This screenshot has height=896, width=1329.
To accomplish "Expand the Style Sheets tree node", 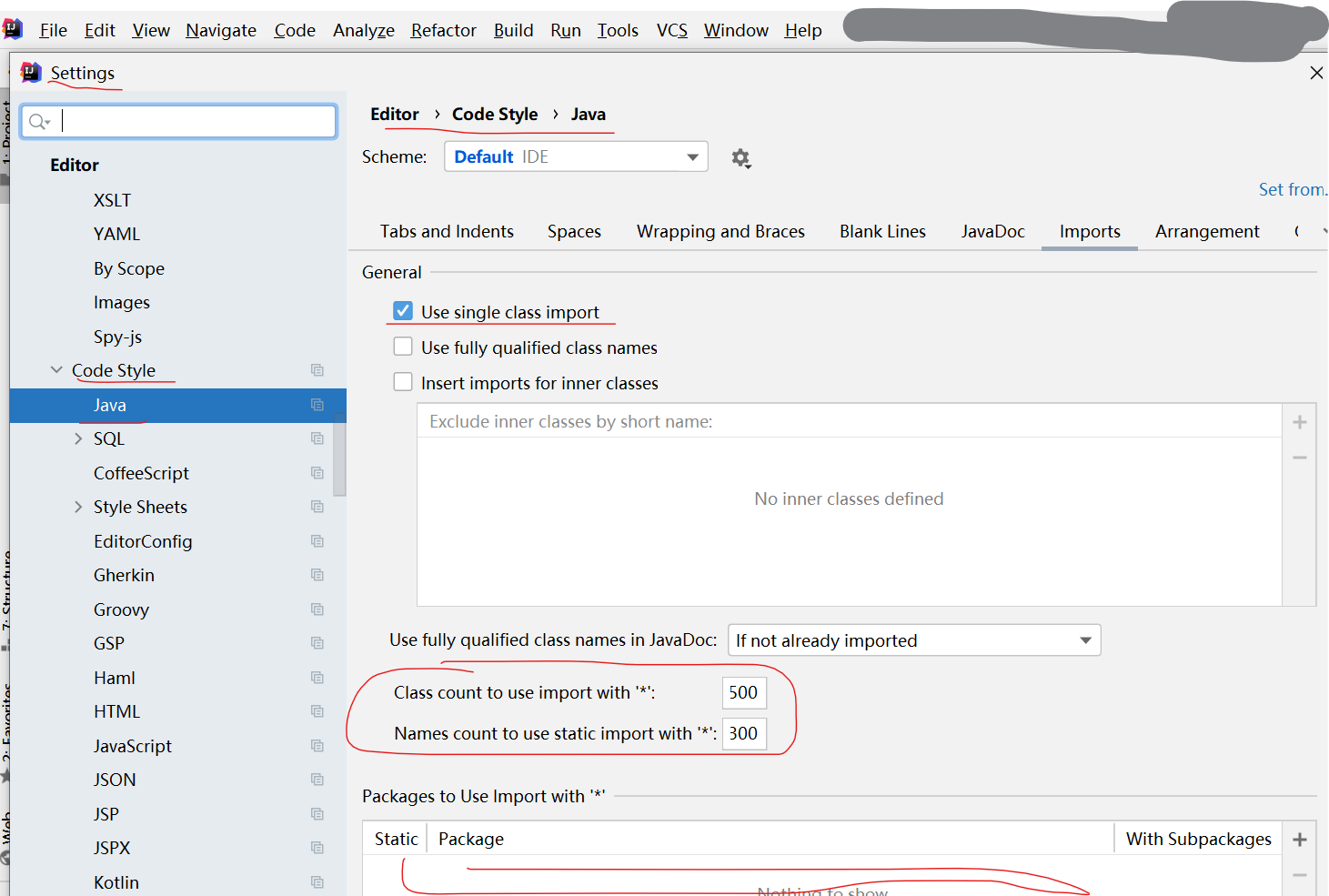I will pyautogui.click(x=78, y=507).
